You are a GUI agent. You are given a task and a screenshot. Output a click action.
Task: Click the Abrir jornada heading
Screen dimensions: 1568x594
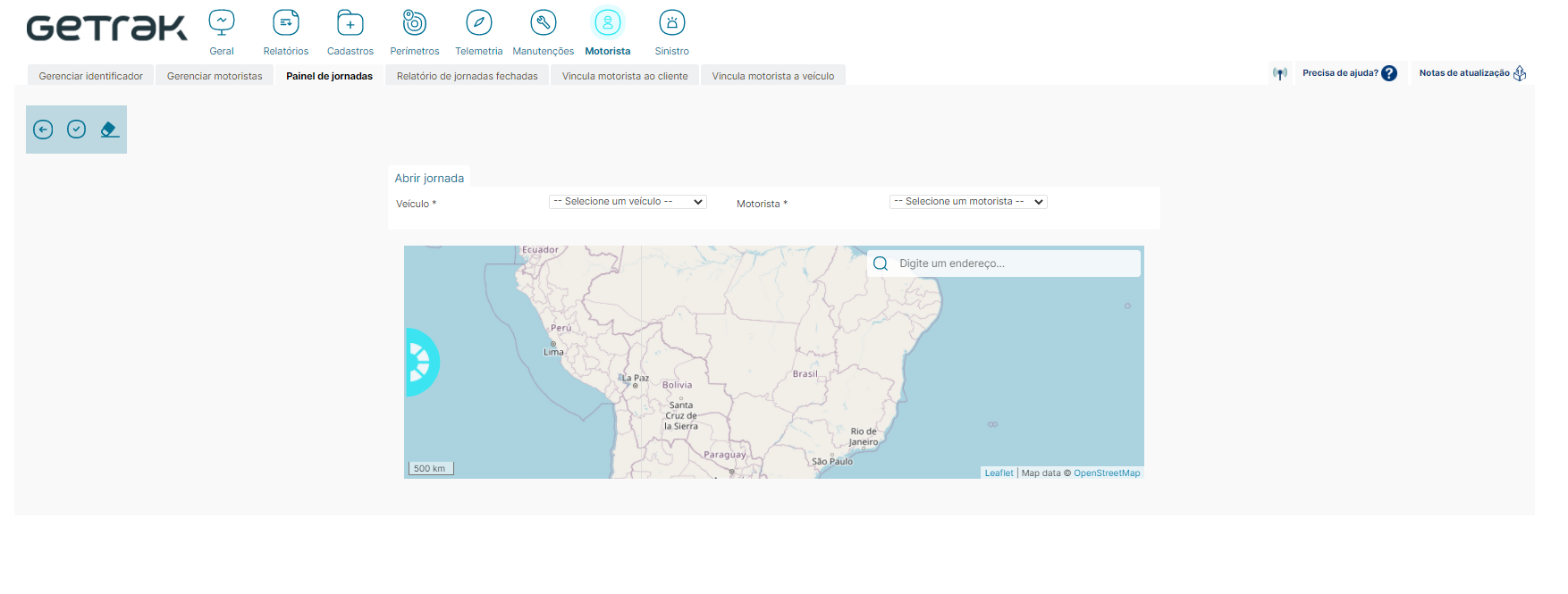click(x=429, y=179)
